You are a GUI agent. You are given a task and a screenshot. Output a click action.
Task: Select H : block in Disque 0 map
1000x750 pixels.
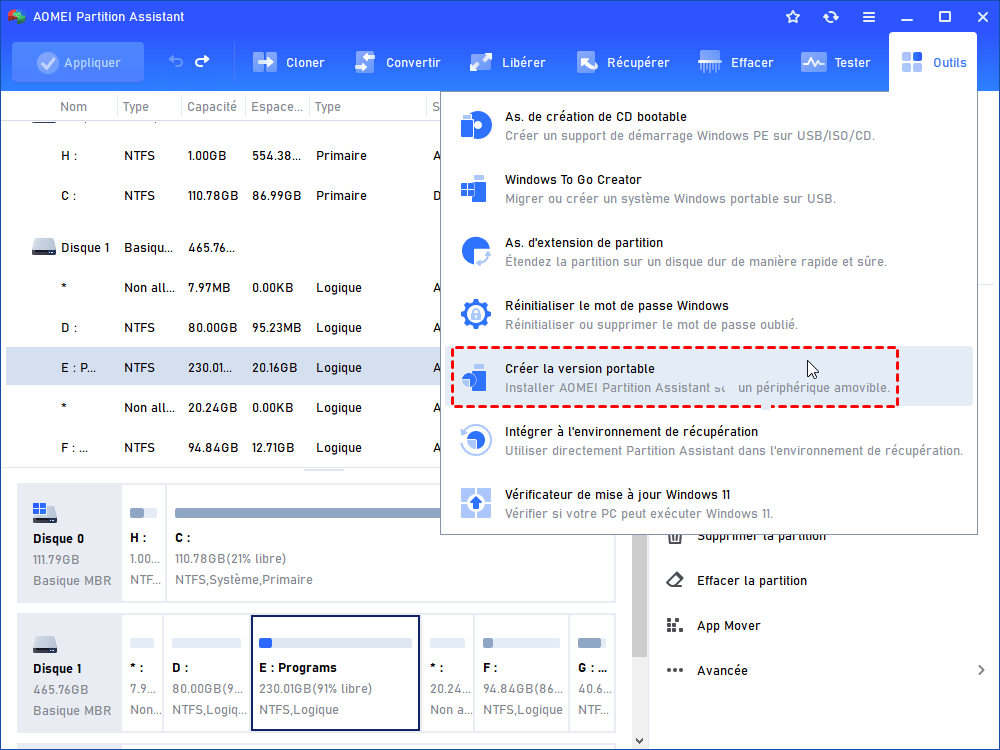(x=143, y=543)
